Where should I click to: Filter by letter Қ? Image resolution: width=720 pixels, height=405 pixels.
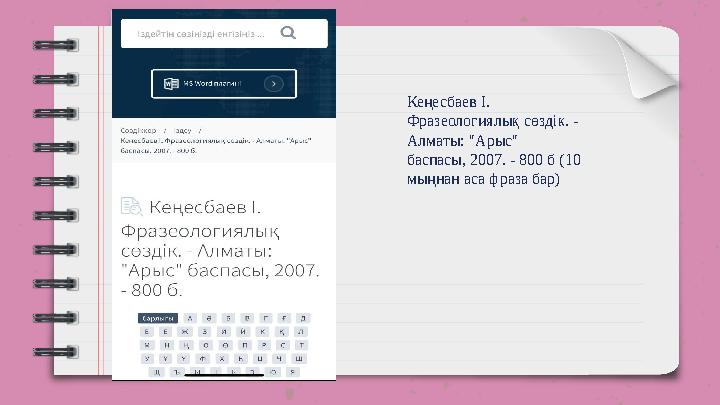pyautogui.click(x=282, y=332)
